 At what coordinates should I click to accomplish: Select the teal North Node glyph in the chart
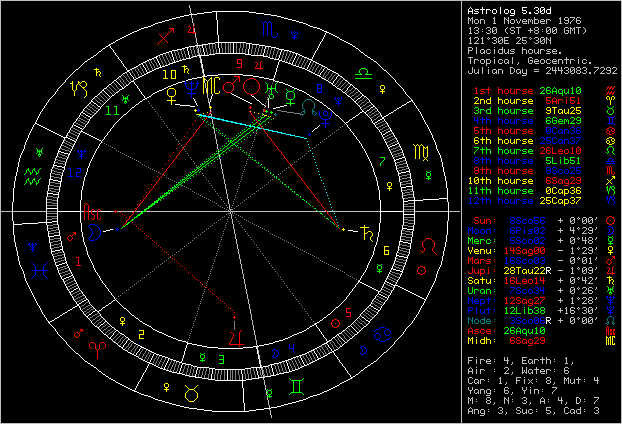(x=309, y=107)
